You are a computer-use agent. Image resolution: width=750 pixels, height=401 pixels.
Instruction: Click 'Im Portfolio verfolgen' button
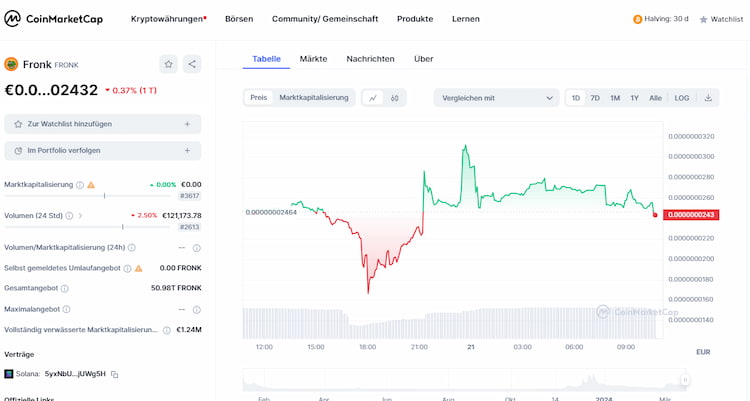pos(103,151)
